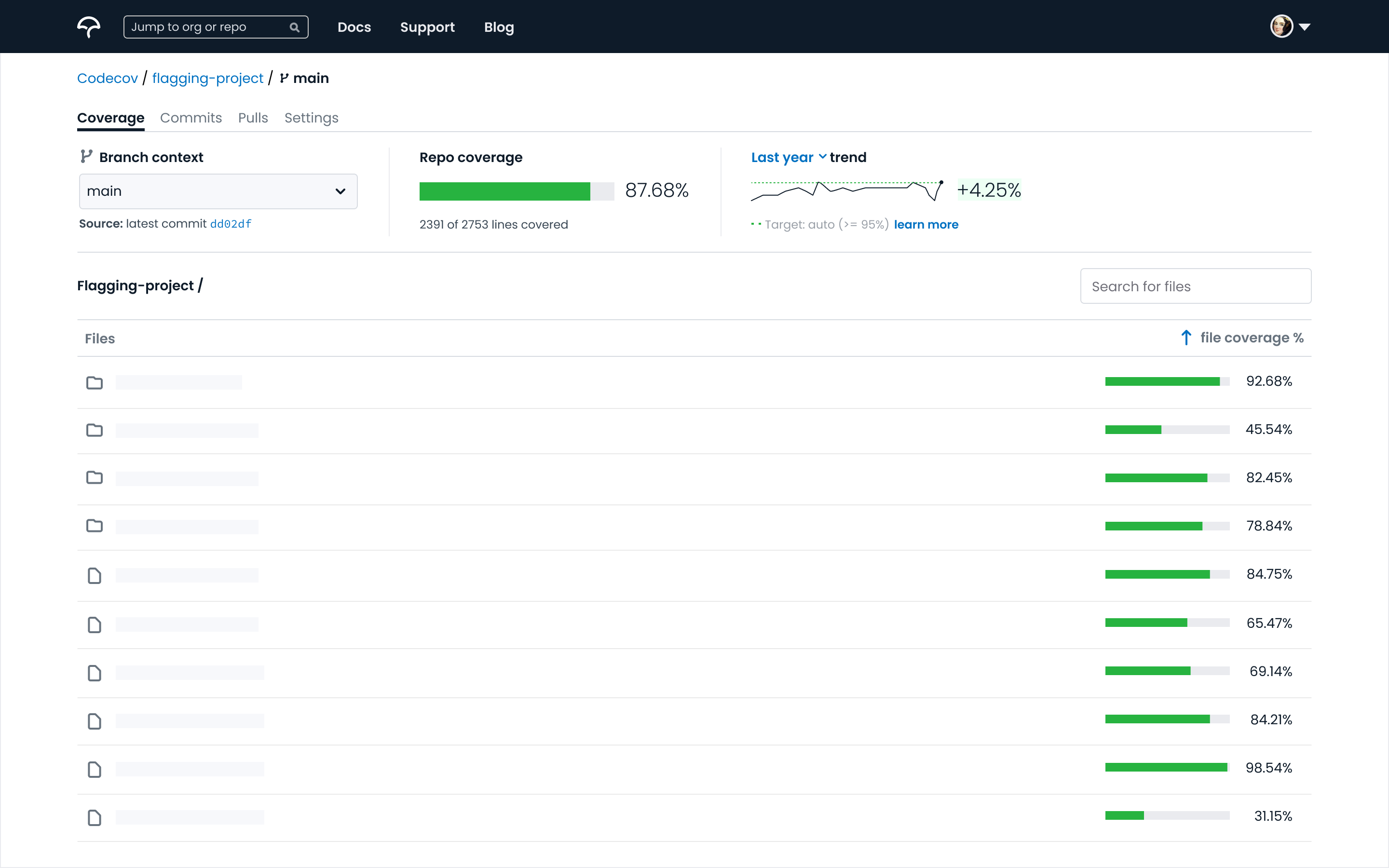Image resolution: width=1389 pixels, height=868 pixels.
Task: Switch to the Pulls tab
Action: pyautogui.click(x=253, y=118)
